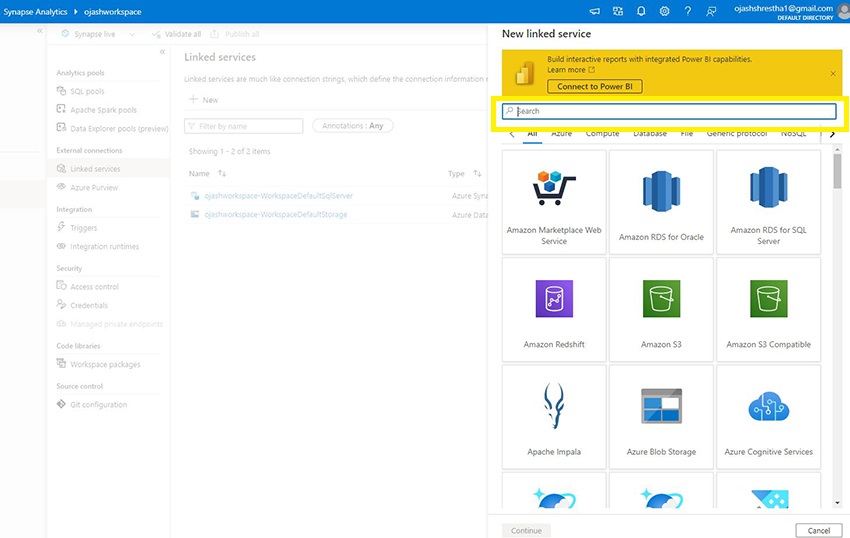Sort linked services by Type arrows
850x538 pixels.
click(x=477, y=174)
